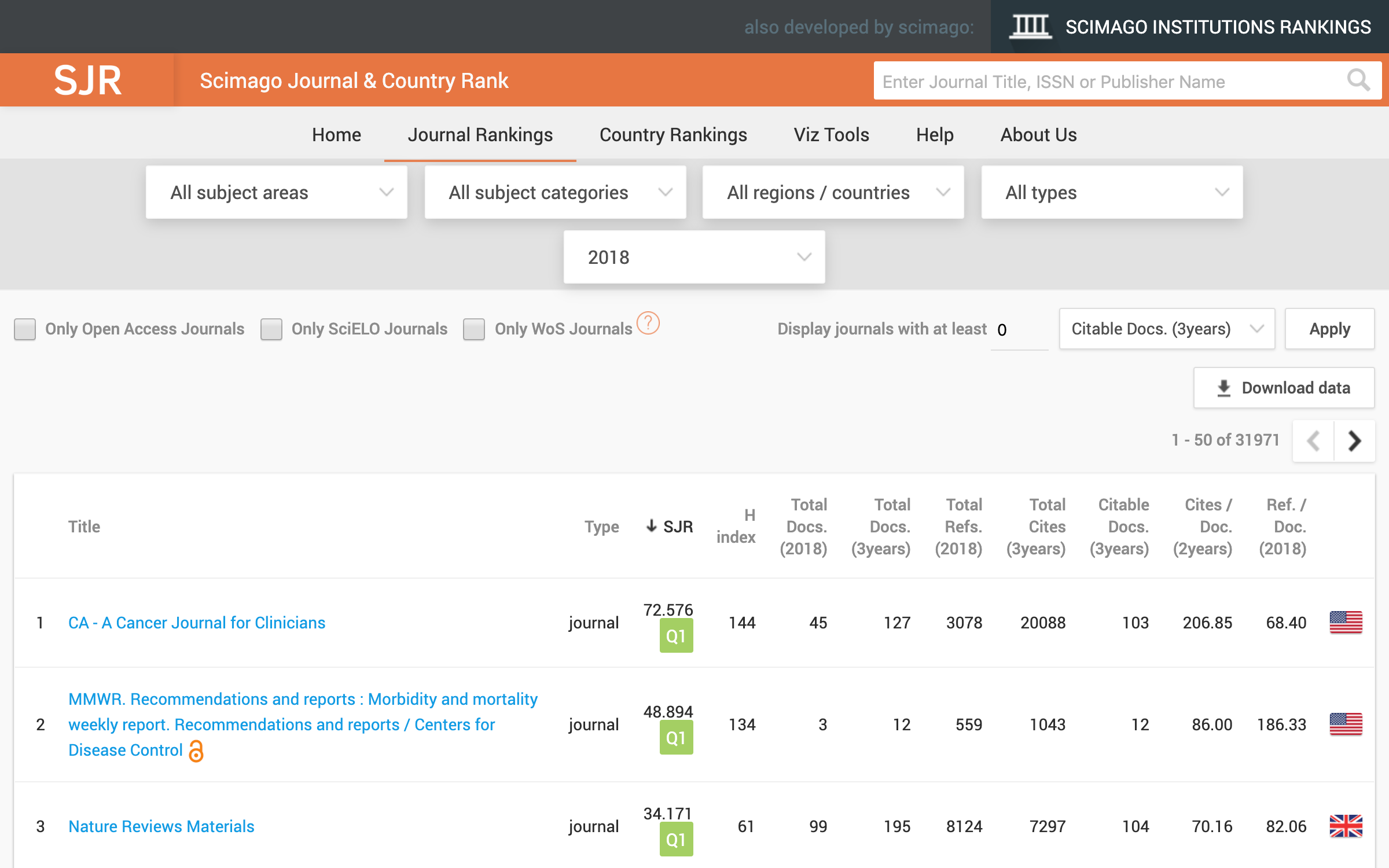1389x868 pixels.
Task: Expand the 2018 year dropdown
Action: tap(694, 258)
